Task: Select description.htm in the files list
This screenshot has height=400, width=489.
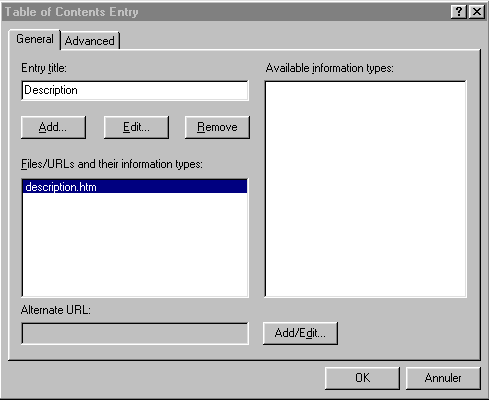Action: (135, 187)
